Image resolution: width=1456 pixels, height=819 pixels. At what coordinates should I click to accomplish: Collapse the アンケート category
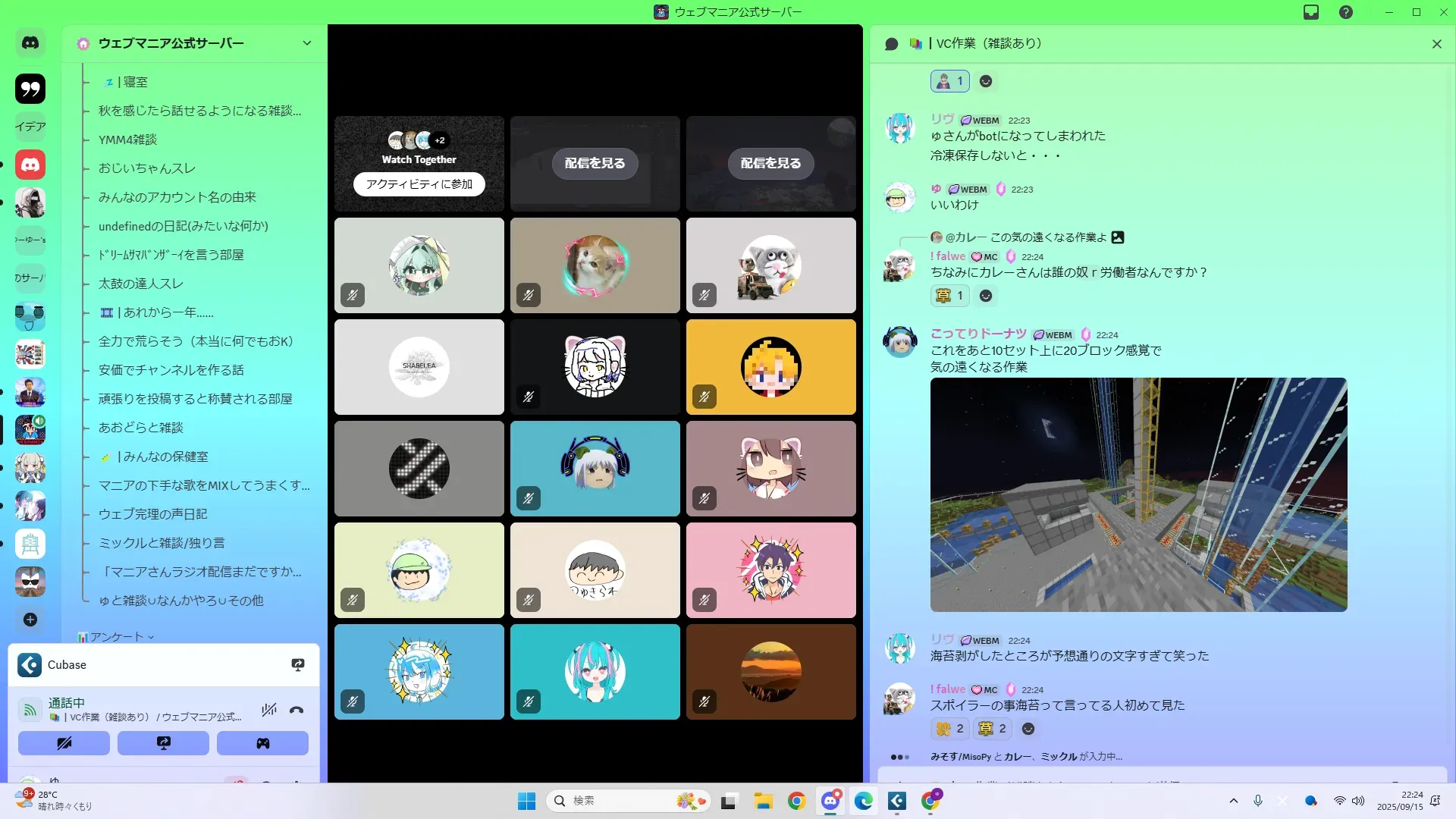116,637
